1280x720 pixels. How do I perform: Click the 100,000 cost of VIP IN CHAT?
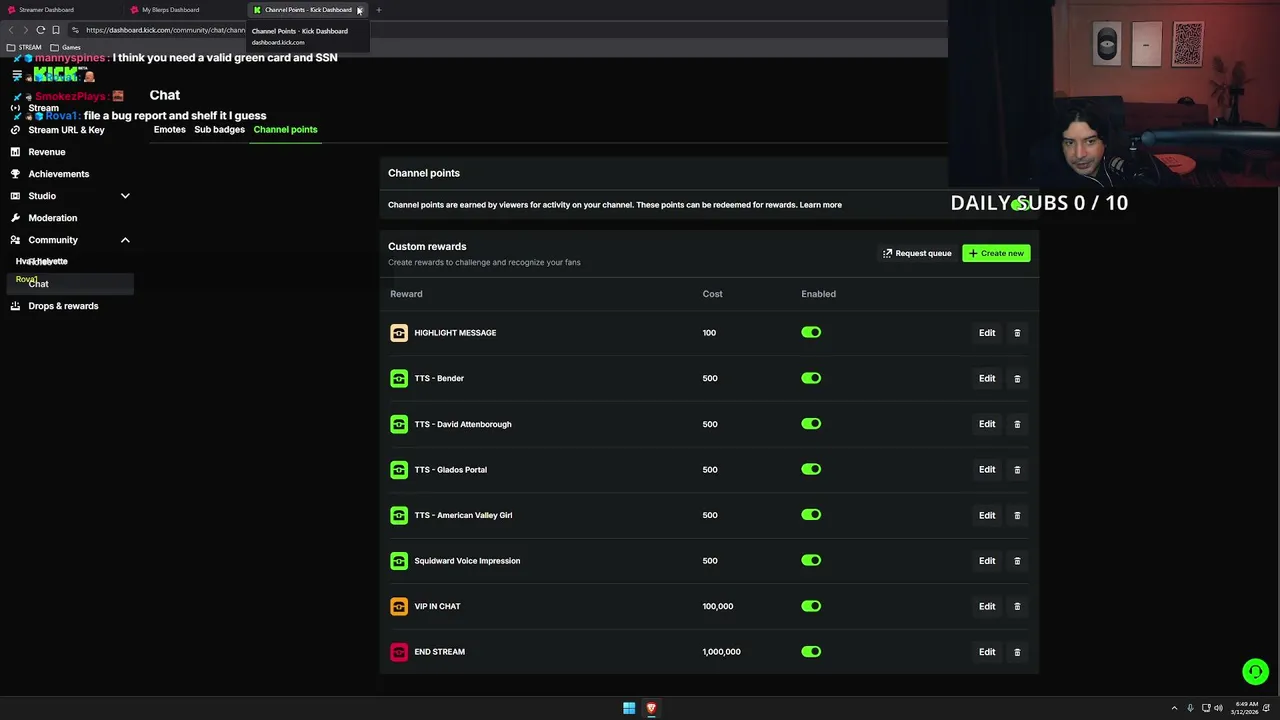(718, 606)
